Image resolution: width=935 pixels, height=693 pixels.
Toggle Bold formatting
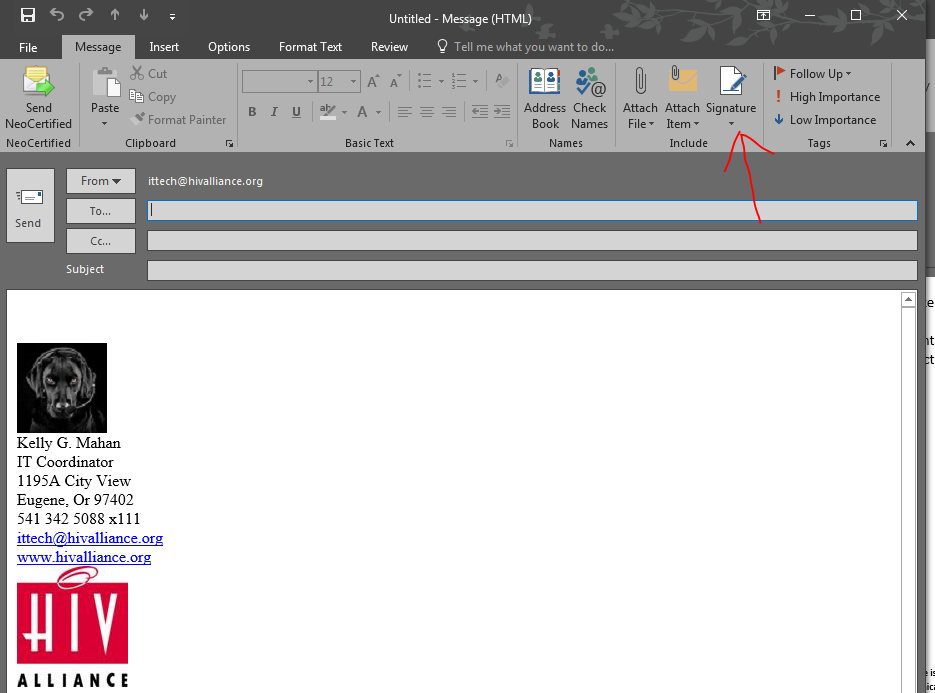(x=252, y=112)
